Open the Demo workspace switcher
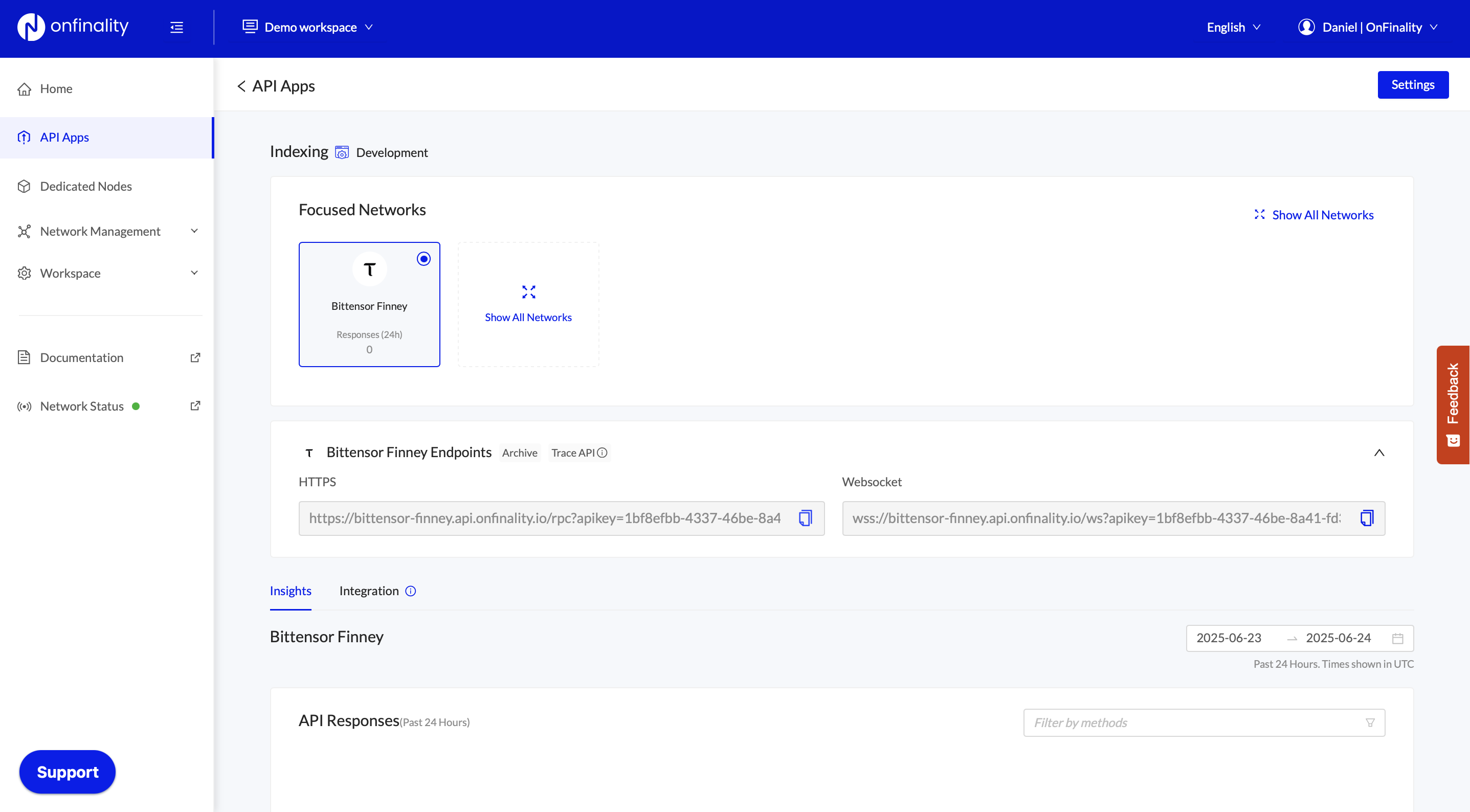The height and width of the screenshot is (812, 1470). 308,27
